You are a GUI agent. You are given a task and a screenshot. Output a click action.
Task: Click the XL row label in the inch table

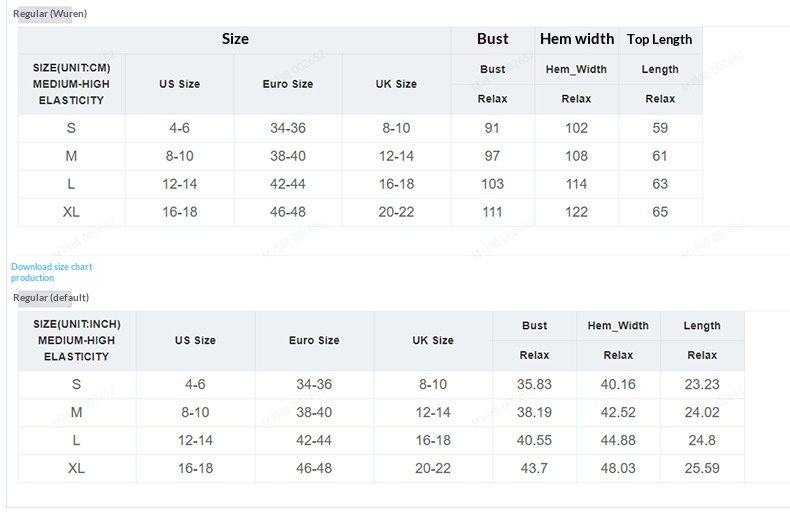[x=77, y=468]
